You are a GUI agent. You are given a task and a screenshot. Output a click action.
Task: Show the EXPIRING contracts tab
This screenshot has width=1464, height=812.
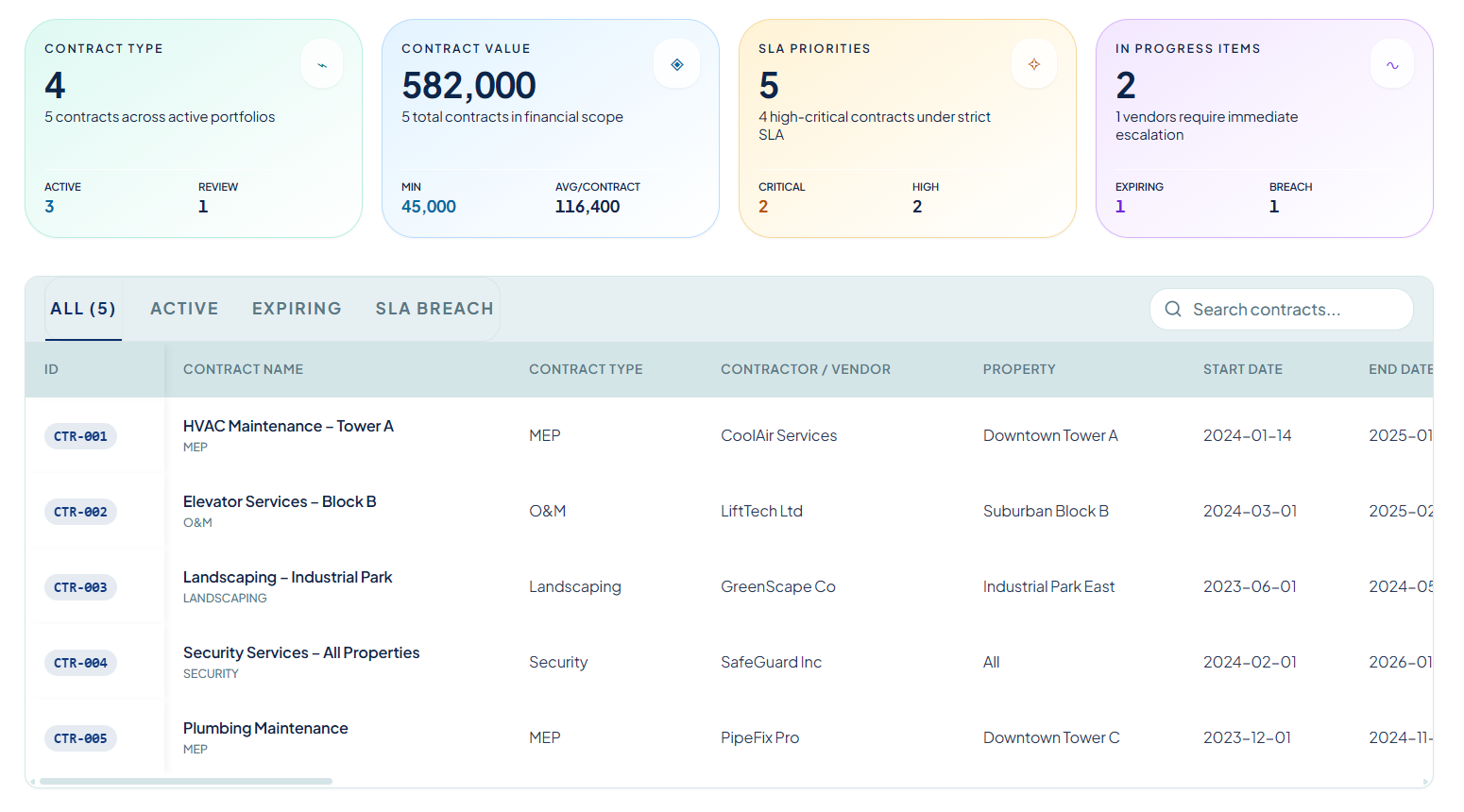click(x=297, y=309)
